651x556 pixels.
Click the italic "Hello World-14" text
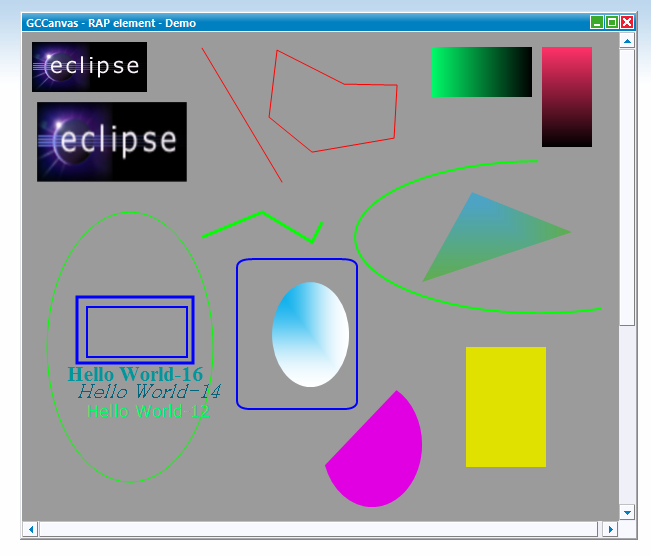pos(149,392)
